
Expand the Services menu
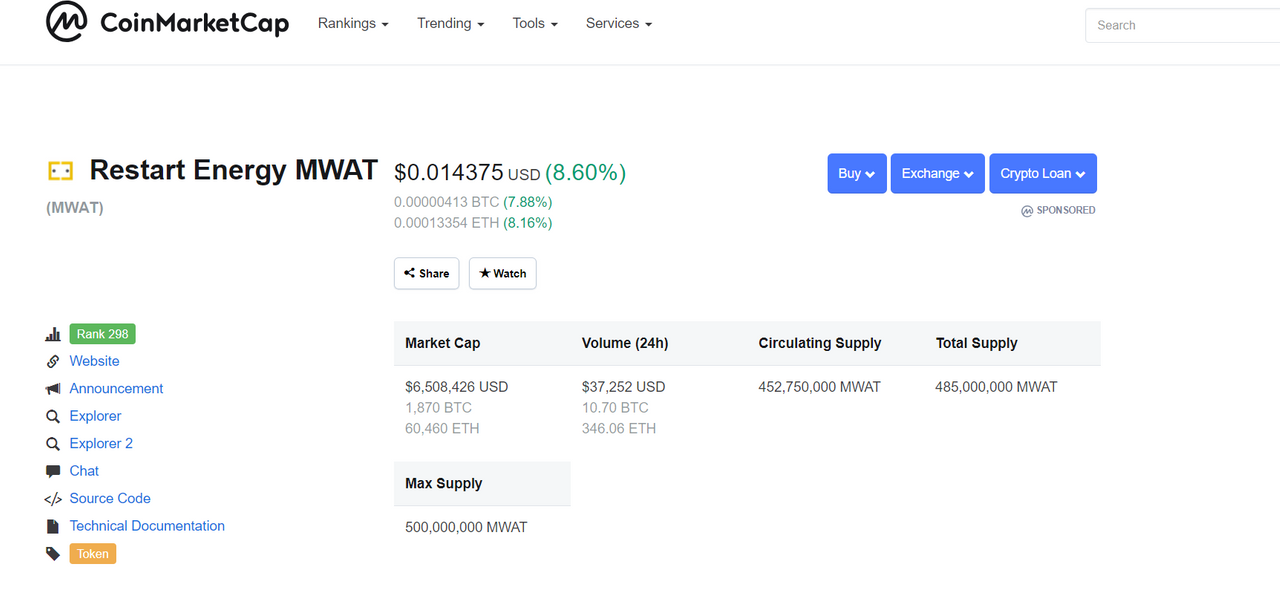tap(619, 23)
